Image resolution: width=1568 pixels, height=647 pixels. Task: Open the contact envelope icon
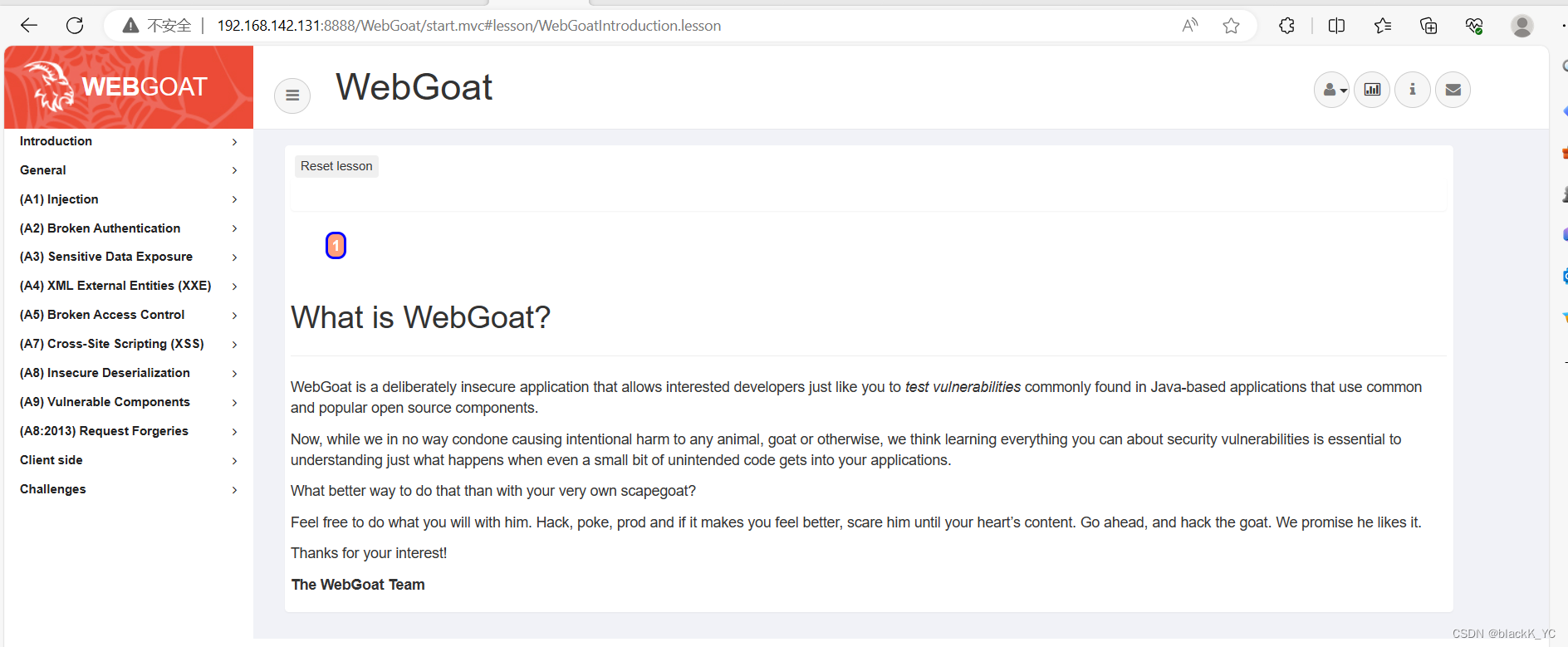[x=1453, y=90]
